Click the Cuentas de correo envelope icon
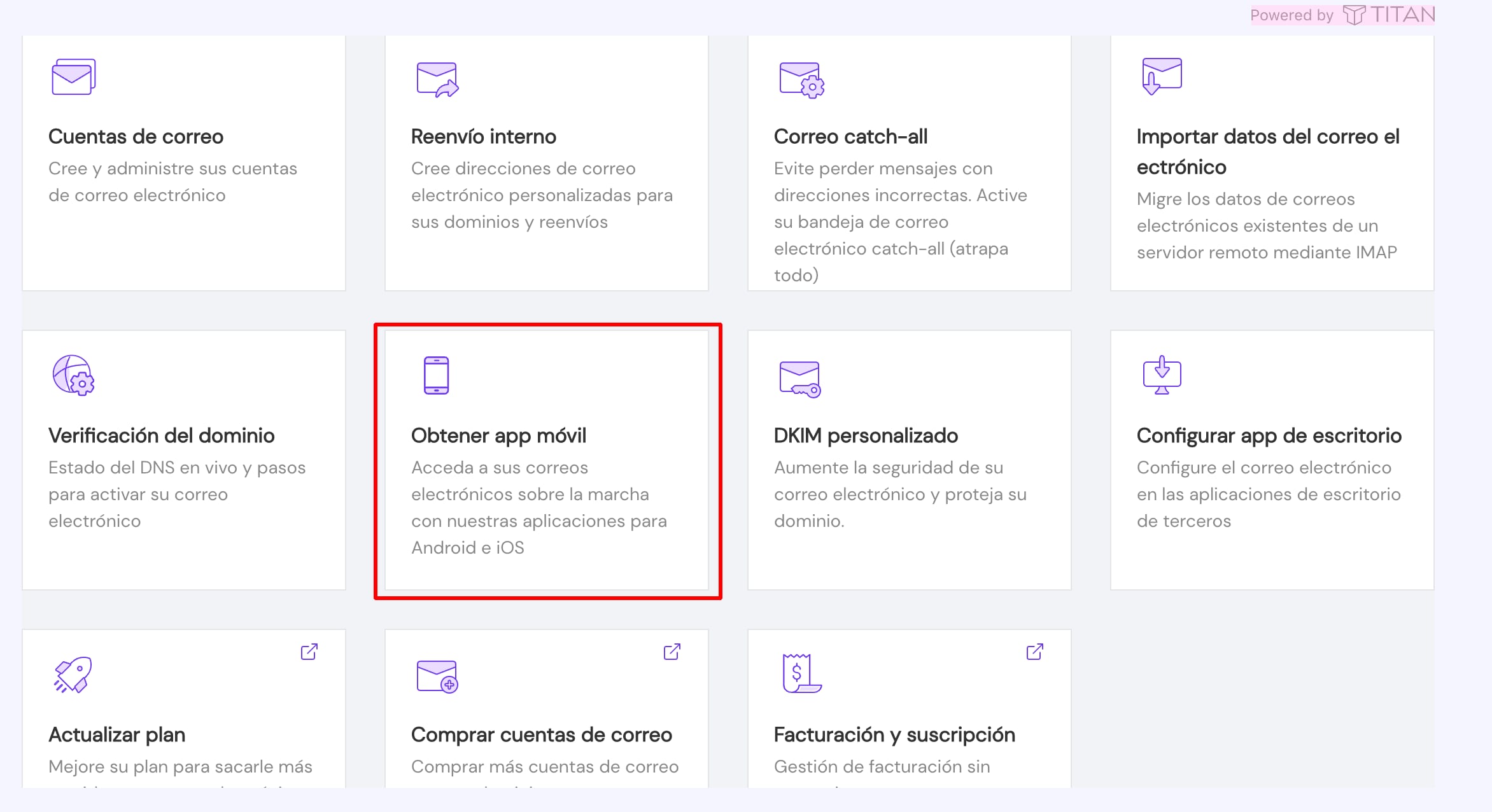 point(73,77)
